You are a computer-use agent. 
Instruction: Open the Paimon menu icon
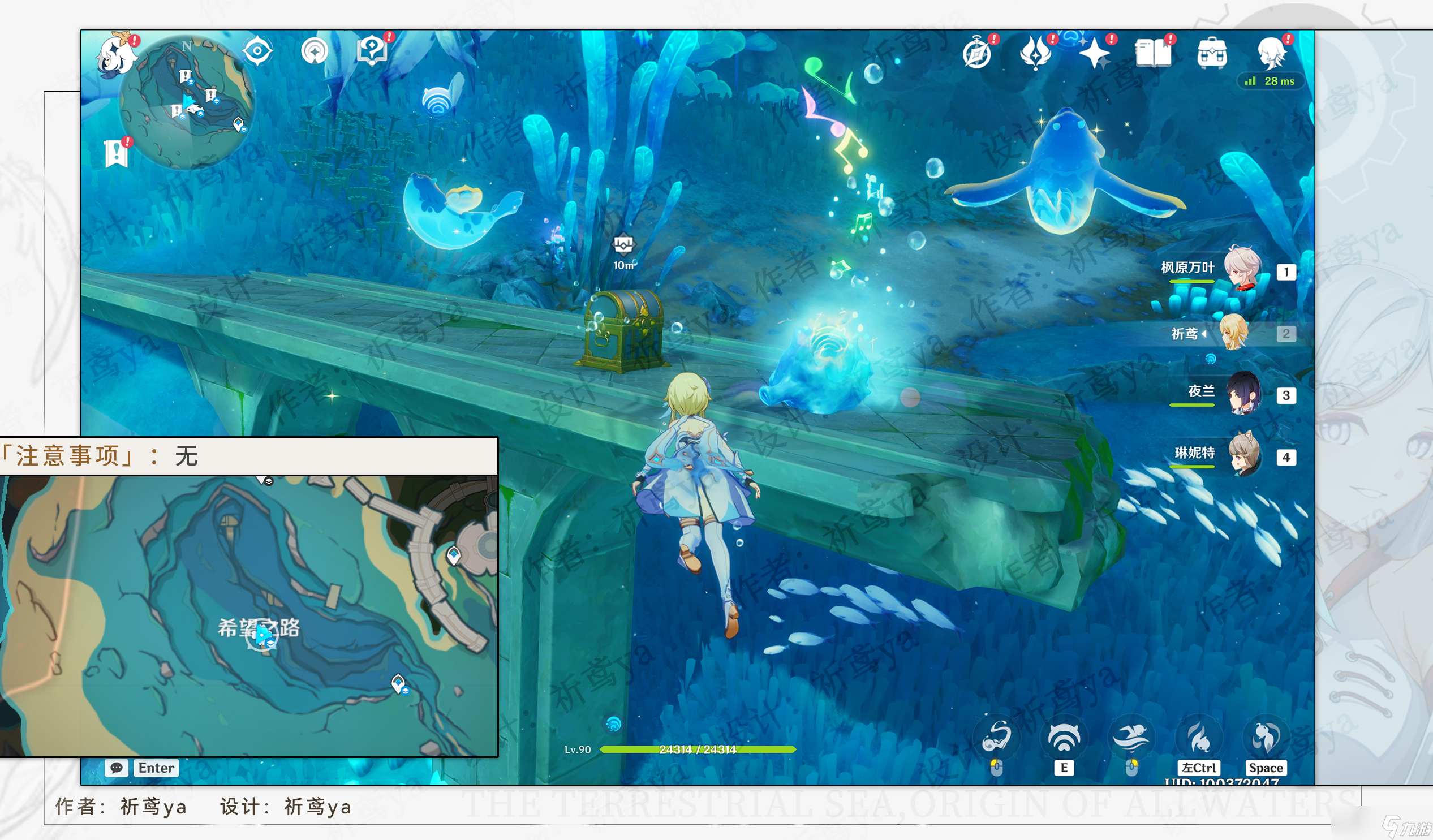[117, 55]
